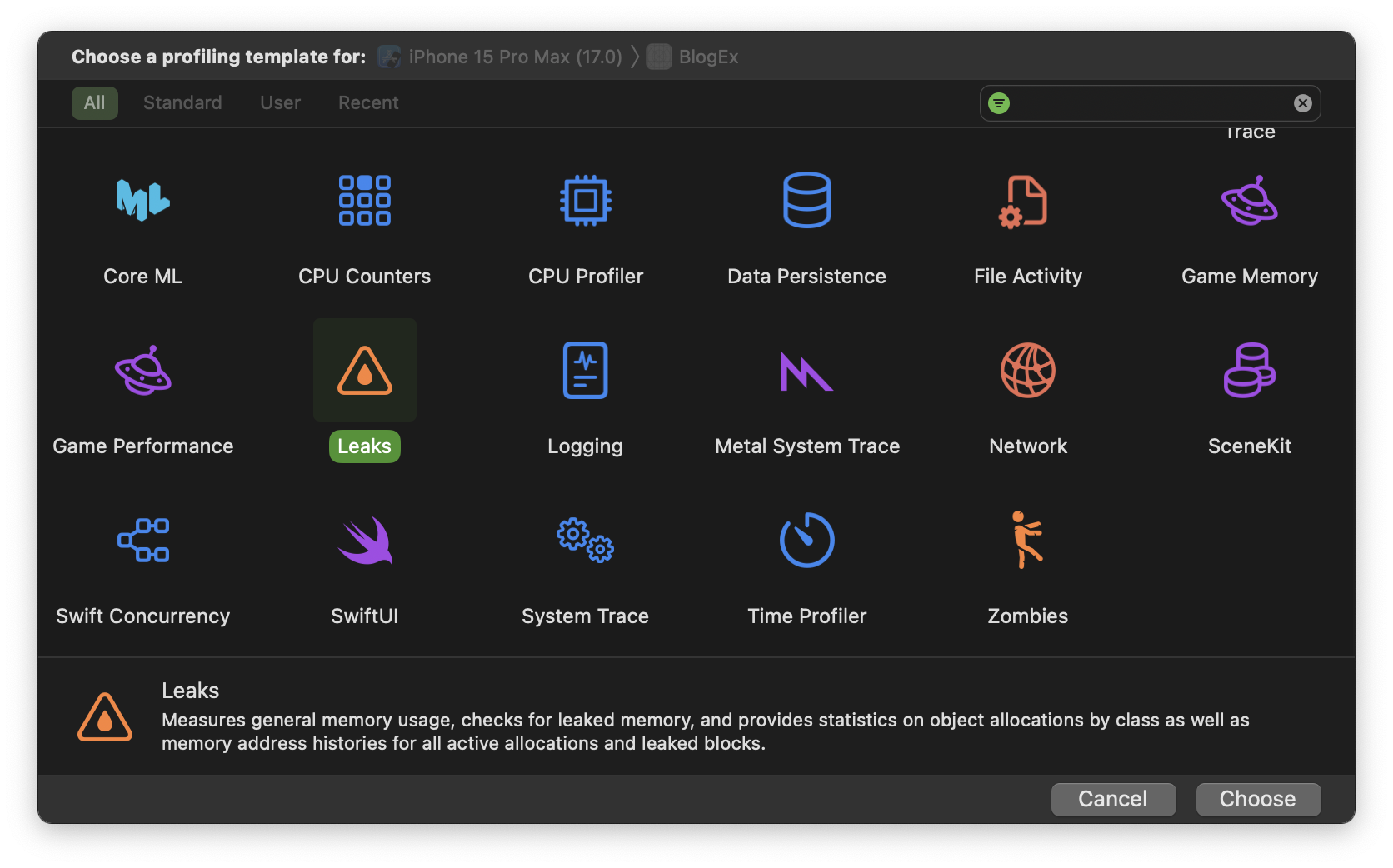Image resolution: width=1393 pixels, height=868 pixels.
Task: Click the CPU Profiler label
Action: 586,277
